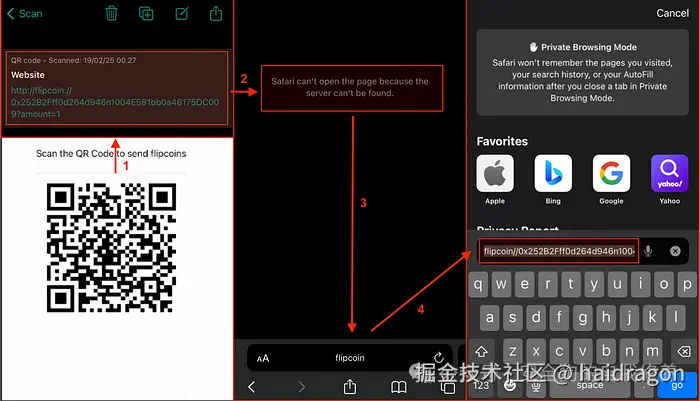
Task: Reload the page with refresh icon
Action: coord(439,358)
